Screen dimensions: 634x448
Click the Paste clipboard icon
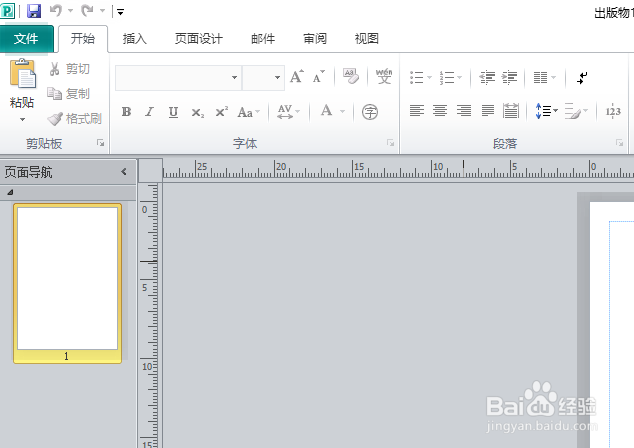(x=22, y=74)
